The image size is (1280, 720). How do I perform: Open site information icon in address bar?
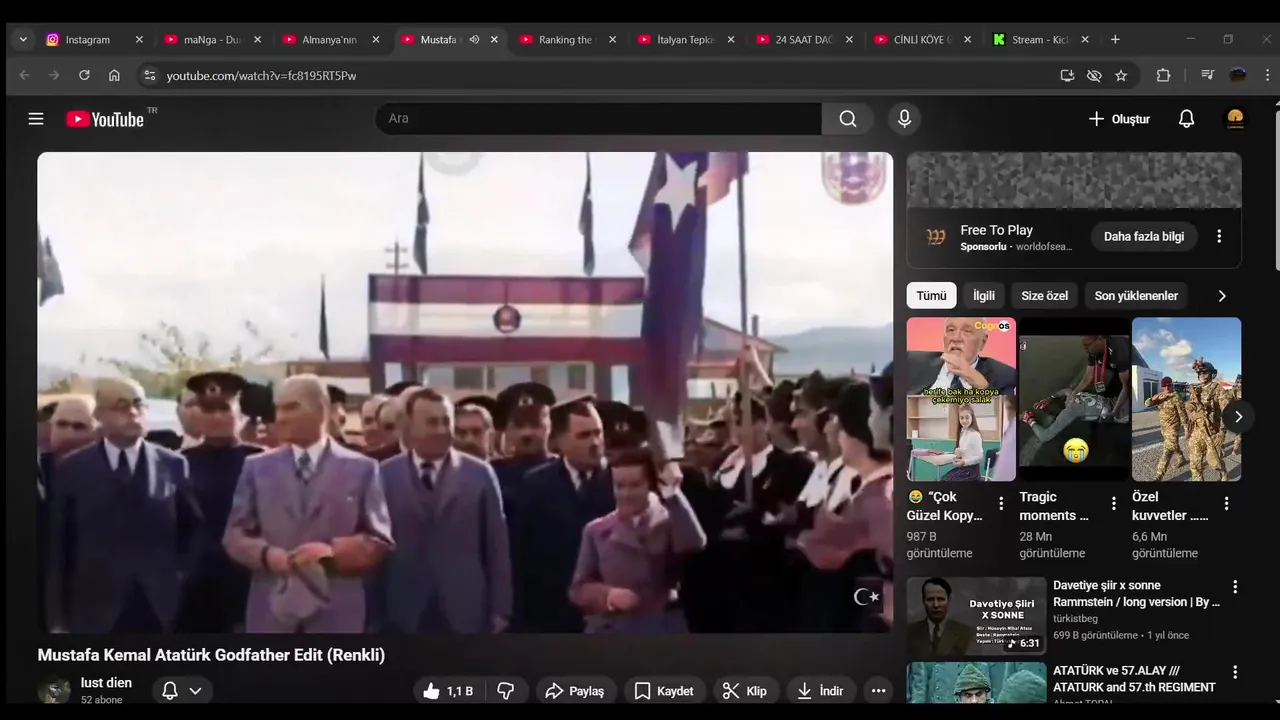click(x=149, y=75)
